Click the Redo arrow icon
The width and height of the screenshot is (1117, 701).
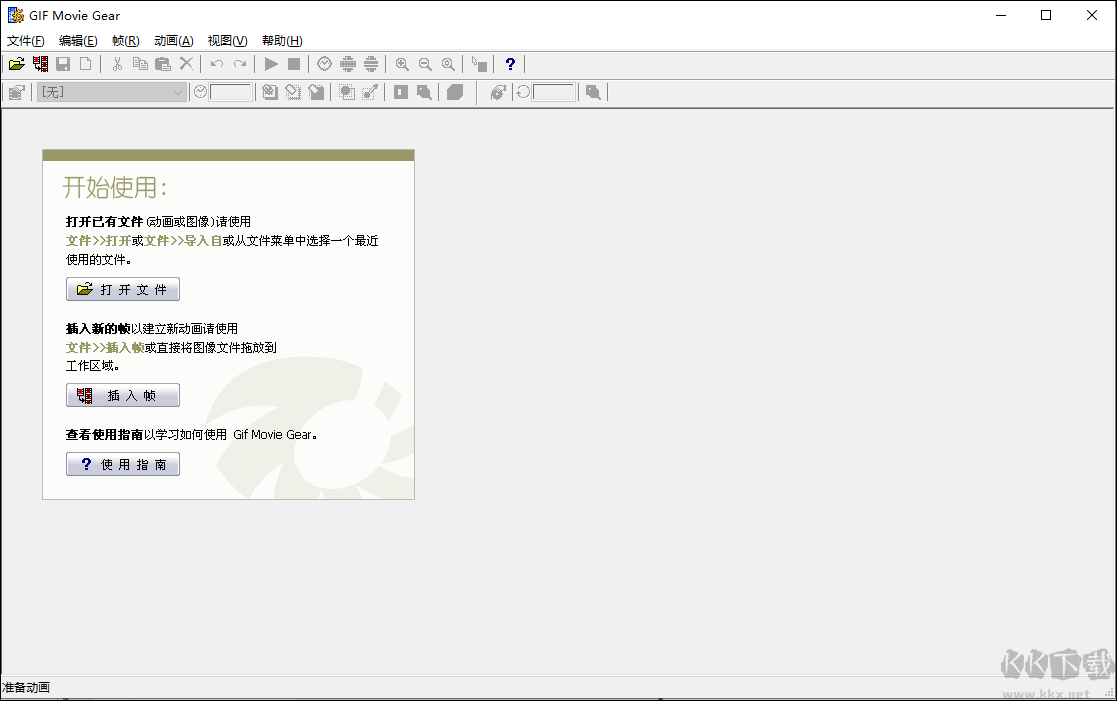240,64
